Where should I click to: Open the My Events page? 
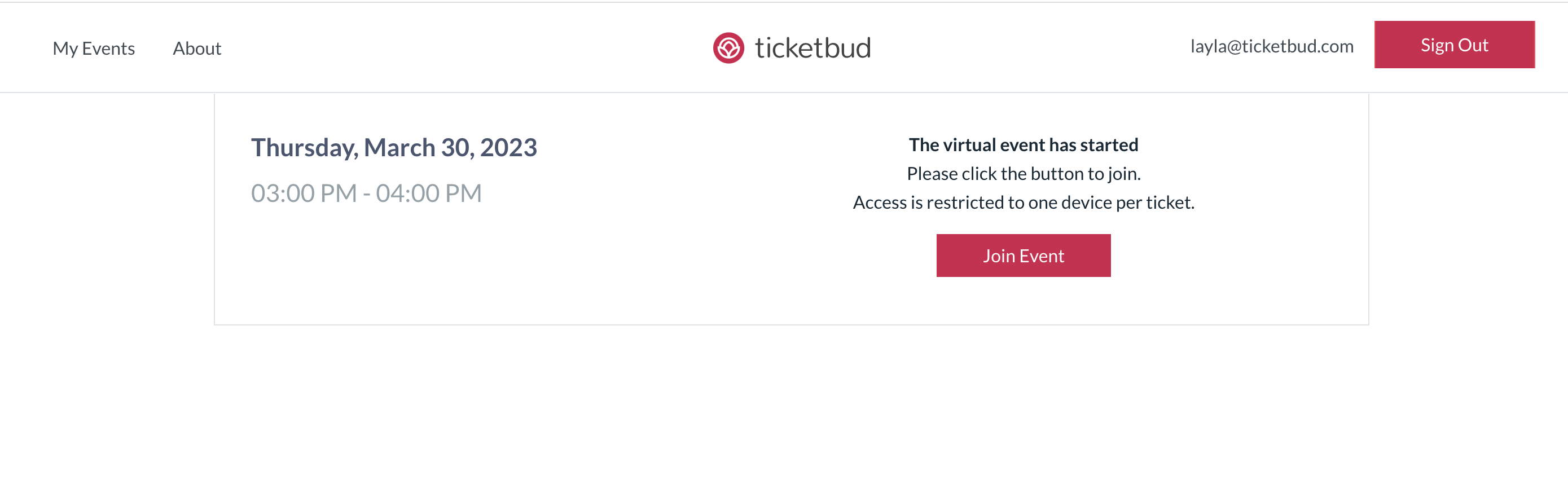94,48
